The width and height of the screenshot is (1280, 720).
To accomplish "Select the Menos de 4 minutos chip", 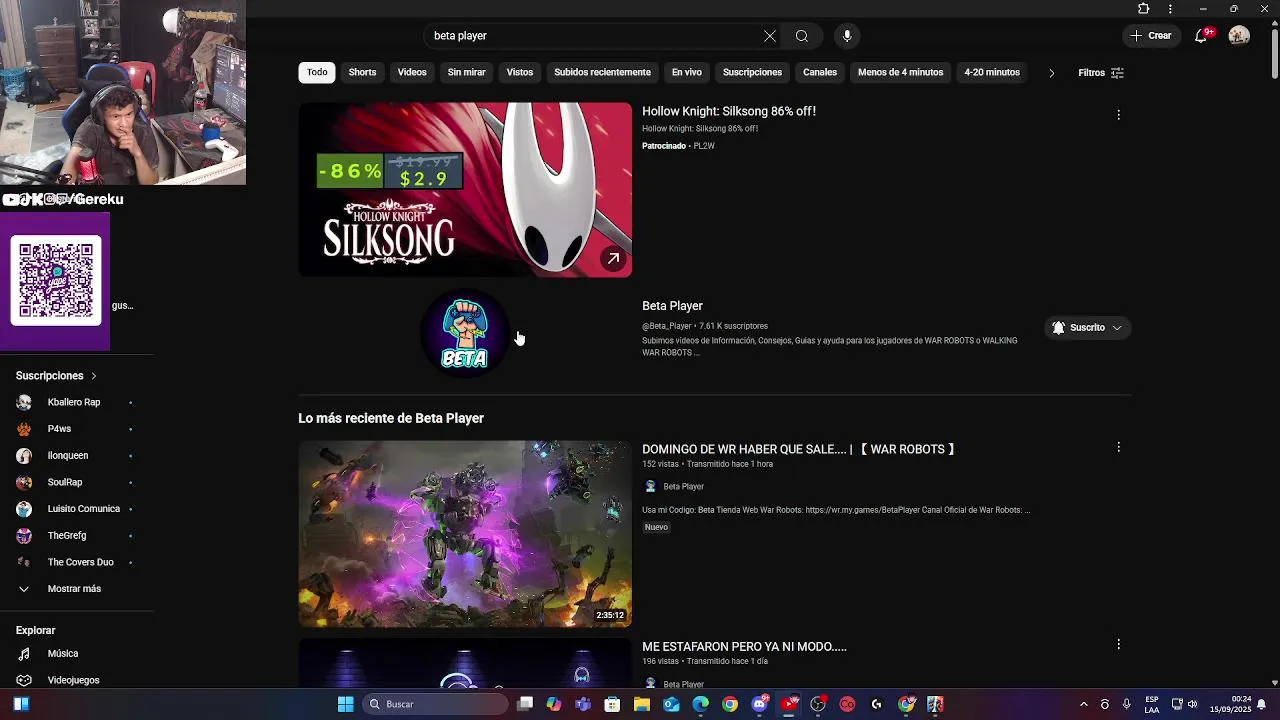I will coord(900,73).
